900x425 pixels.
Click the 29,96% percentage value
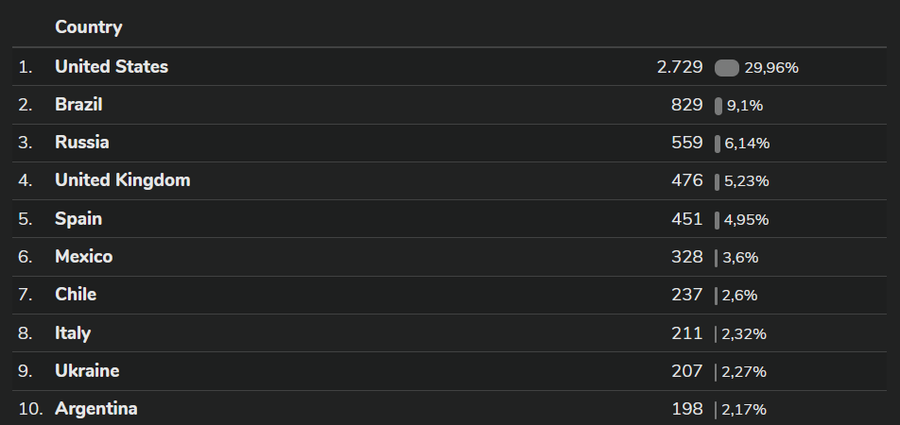tap(771, 68)
